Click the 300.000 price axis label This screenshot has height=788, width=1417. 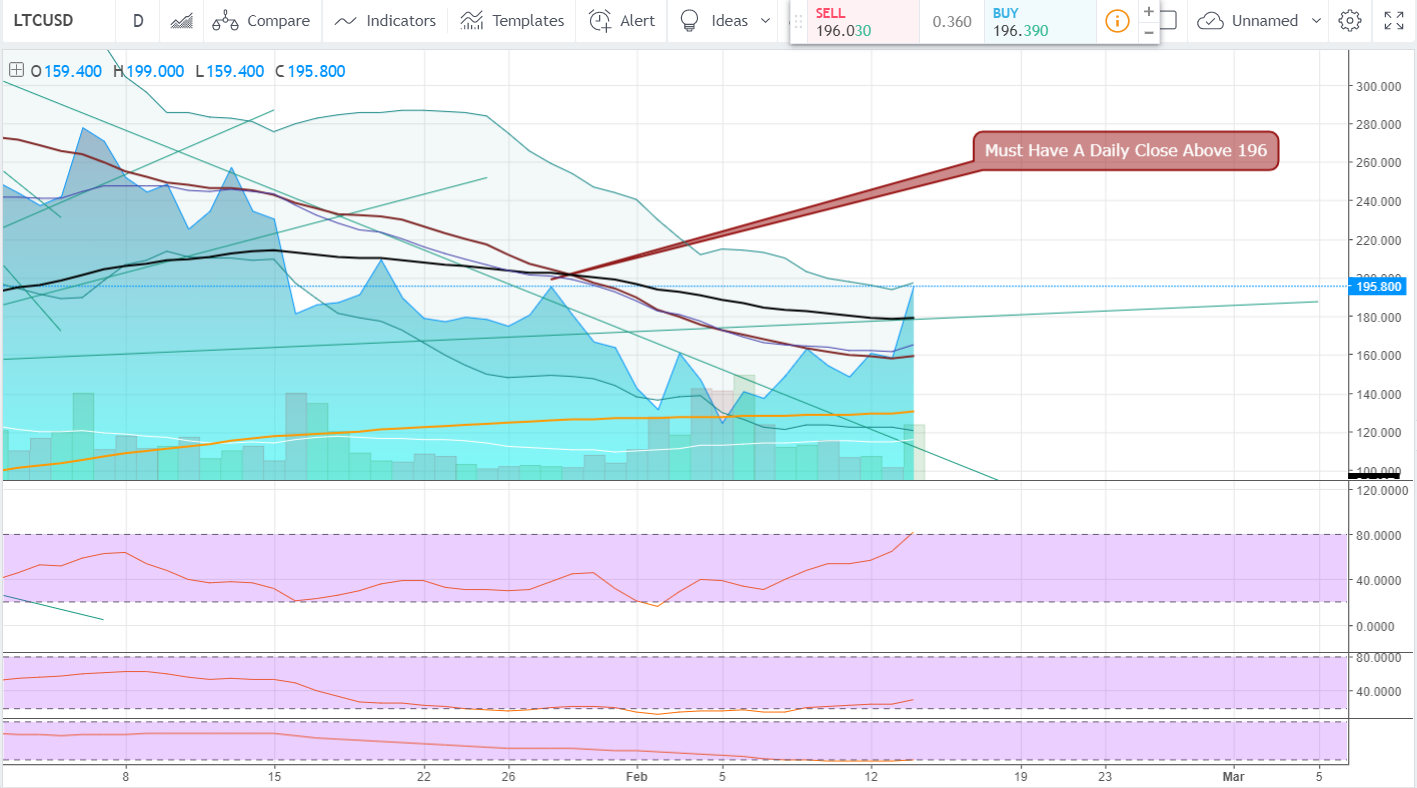pyautogui.click(x=1378, y=86)
